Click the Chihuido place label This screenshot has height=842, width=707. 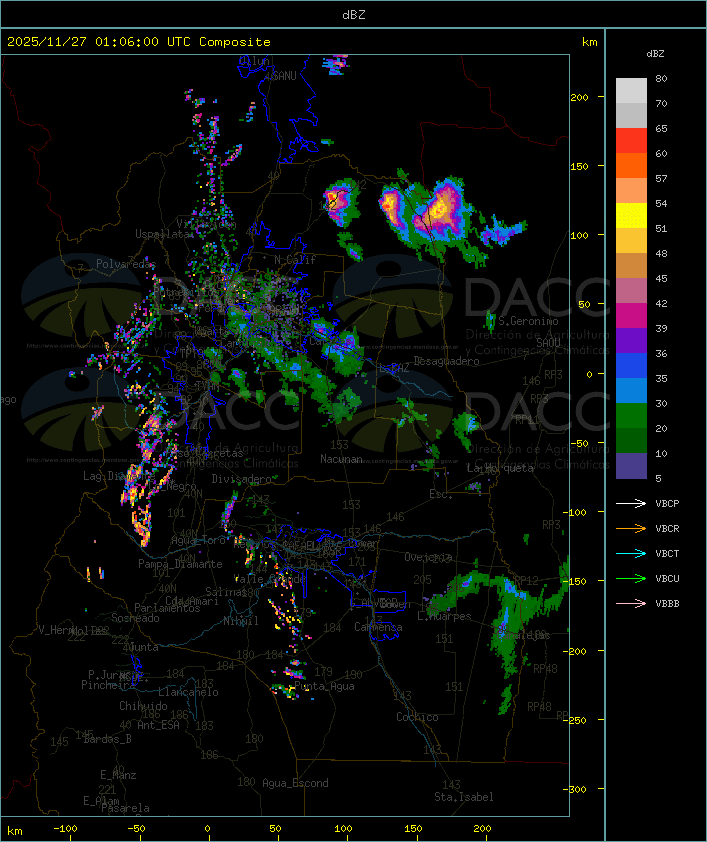coord(143,706)
